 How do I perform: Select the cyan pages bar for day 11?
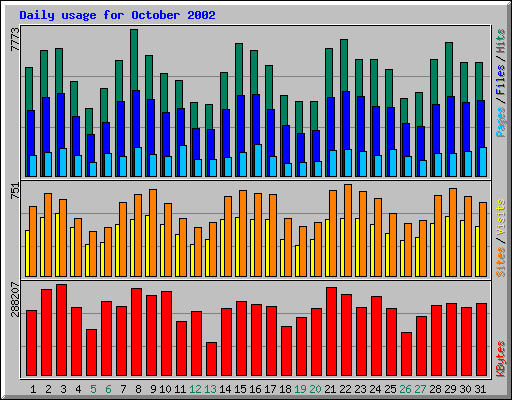[183, 161]
